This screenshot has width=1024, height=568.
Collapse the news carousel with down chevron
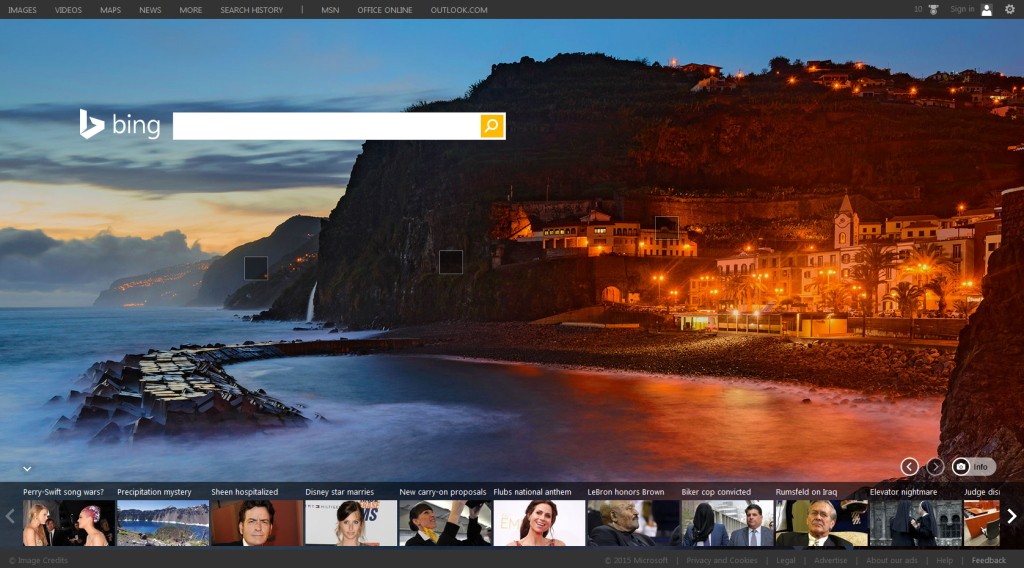[x=27, y=468]
